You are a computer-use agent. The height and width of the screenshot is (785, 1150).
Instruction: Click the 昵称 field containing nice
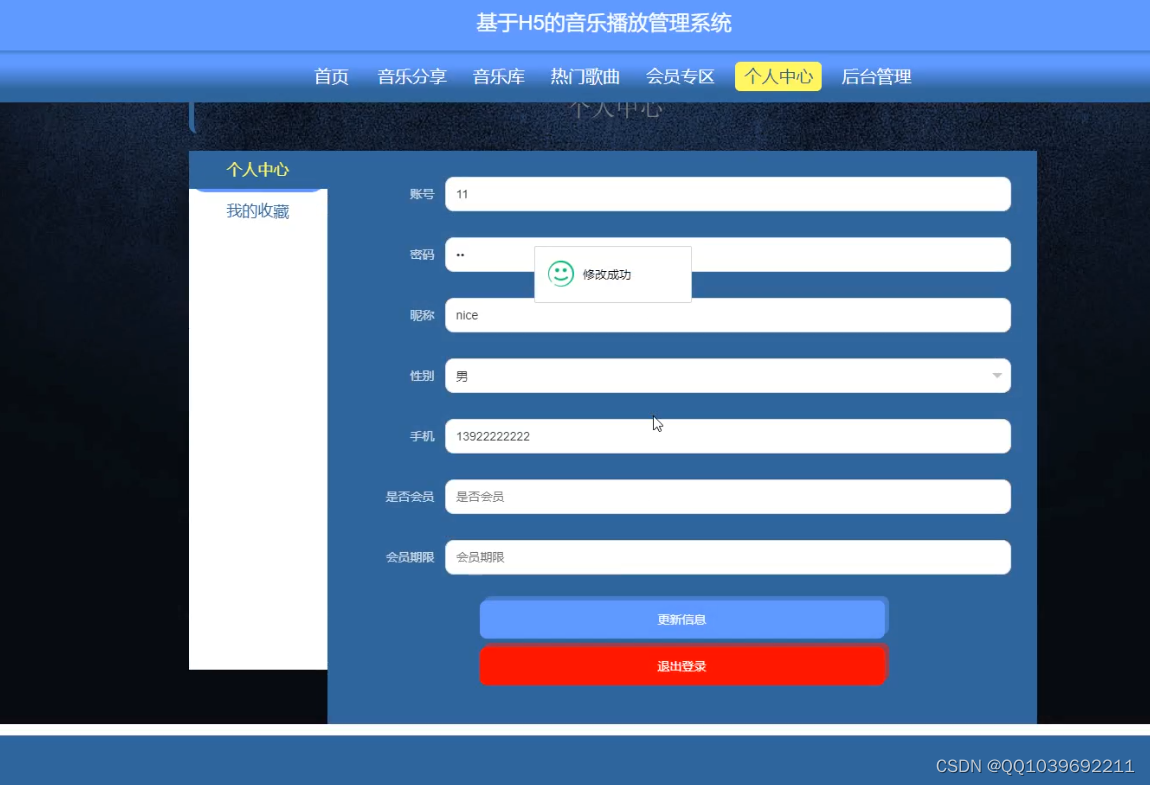tap(728, 315)
